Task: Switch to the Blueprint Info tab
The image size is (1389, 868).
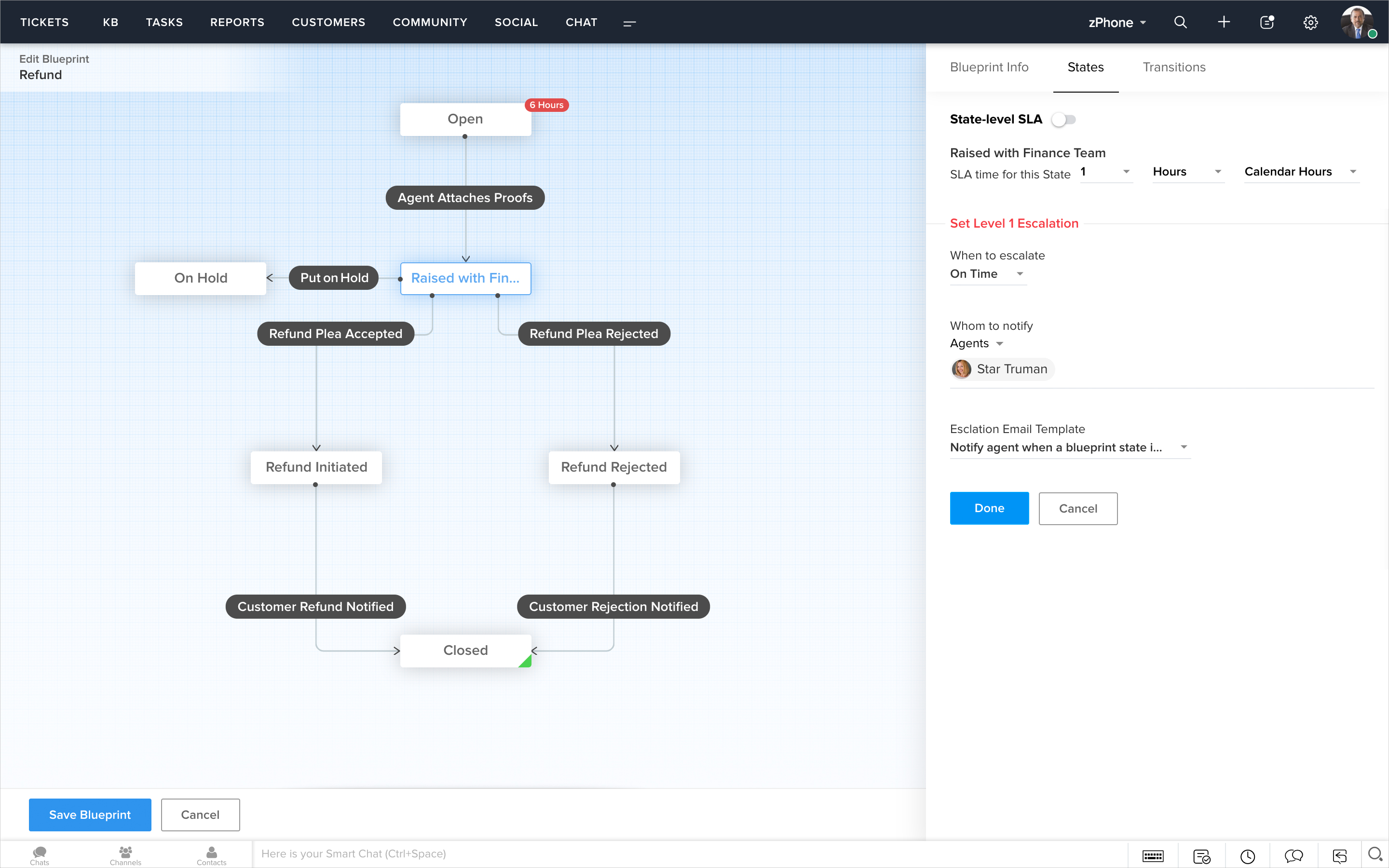Action: pos(989,67)
